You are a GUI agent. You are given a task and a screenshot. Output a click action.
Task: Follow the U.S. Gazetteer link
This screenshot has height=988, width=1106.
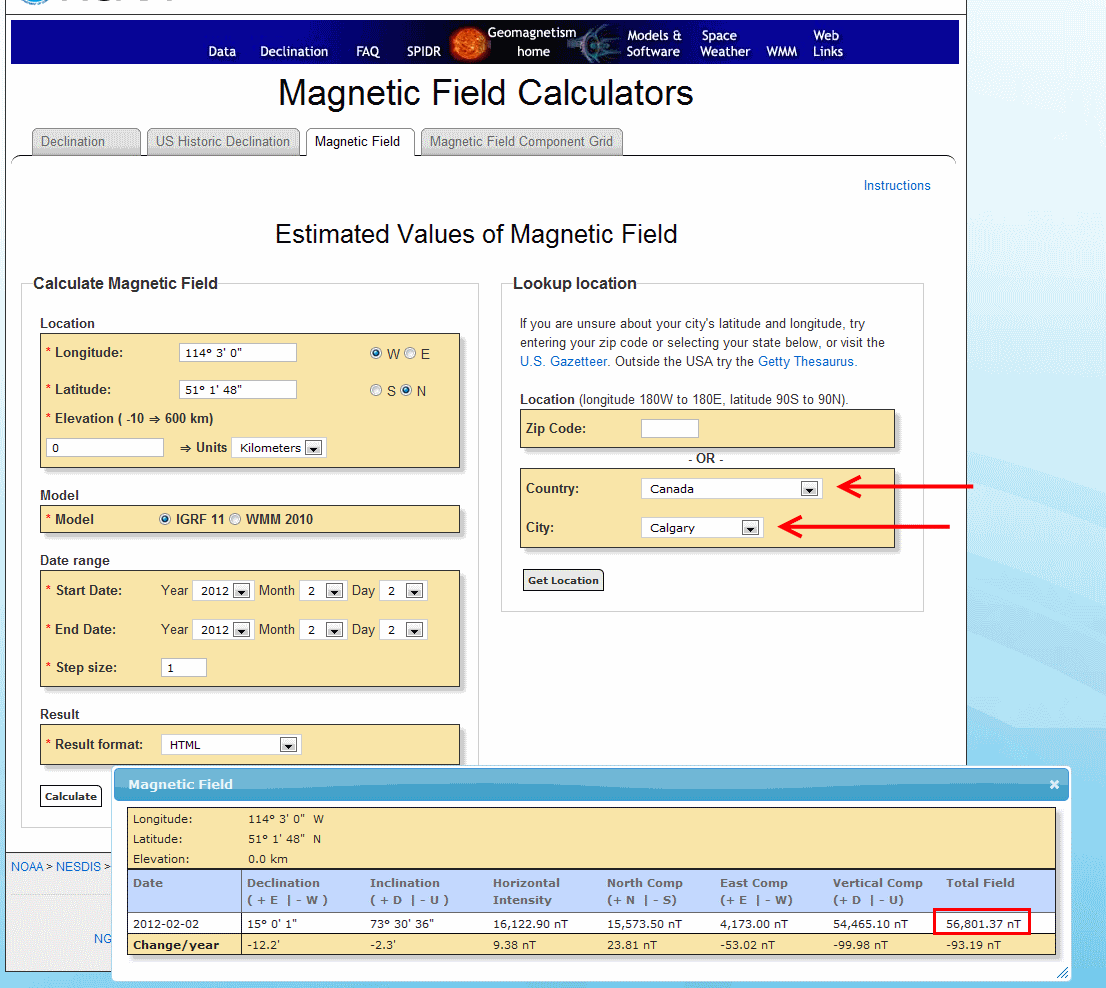pyautogui.click(x=564, y=362)
